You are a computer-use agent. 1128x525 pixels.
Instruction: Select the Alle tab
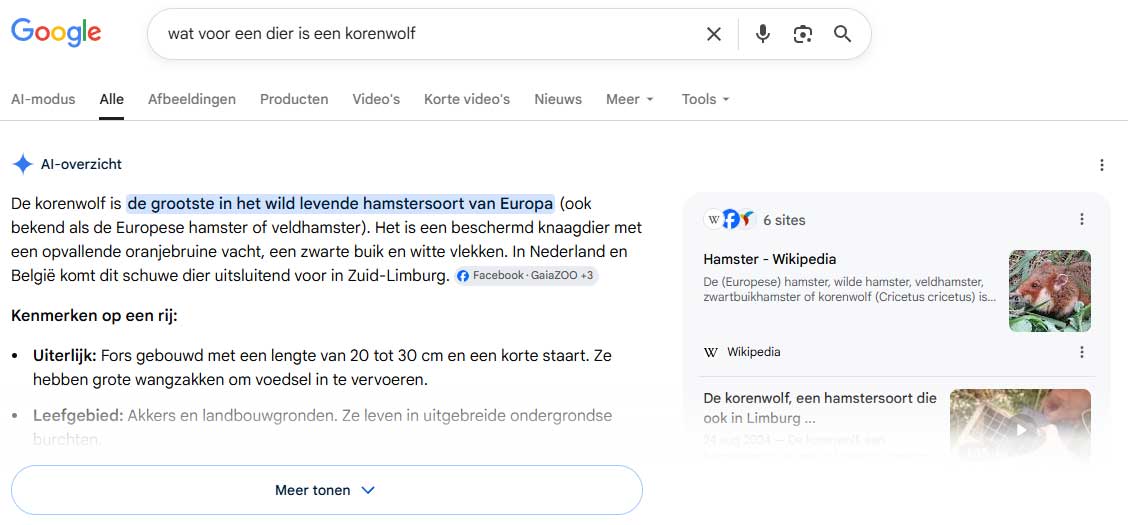[x=112, y=99]
